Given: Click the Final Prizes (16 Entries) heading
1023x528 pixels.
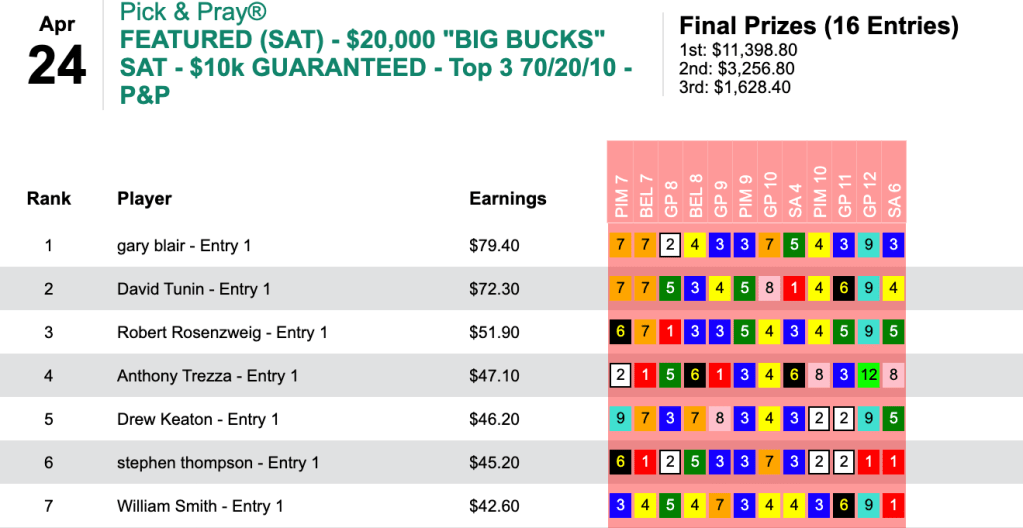Looking at the screenshot, I should click(818, 25).
